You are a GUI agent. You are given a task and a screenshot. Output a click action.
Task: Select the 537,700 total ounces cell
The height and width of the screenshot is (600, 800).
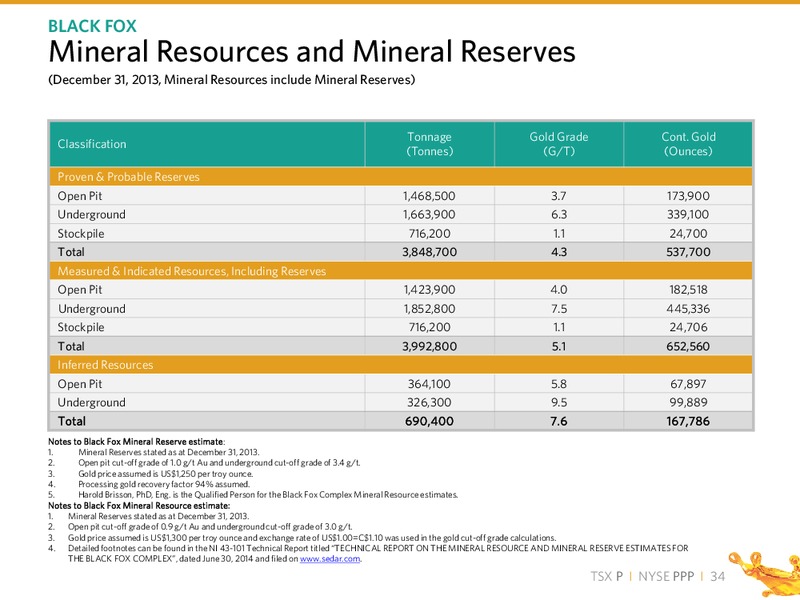[x=688, y=252]
